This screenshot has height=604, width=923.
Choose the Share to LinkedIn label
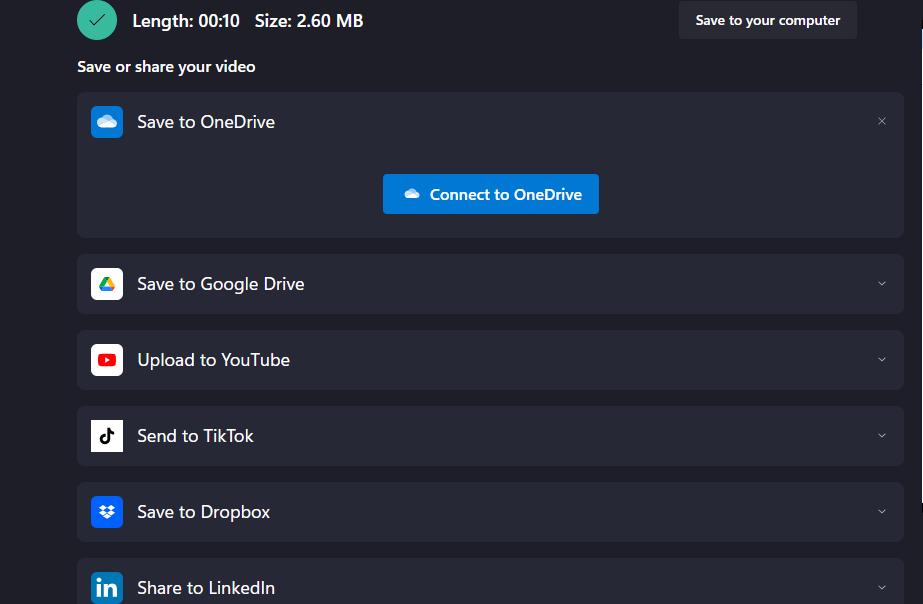(205, 588)
